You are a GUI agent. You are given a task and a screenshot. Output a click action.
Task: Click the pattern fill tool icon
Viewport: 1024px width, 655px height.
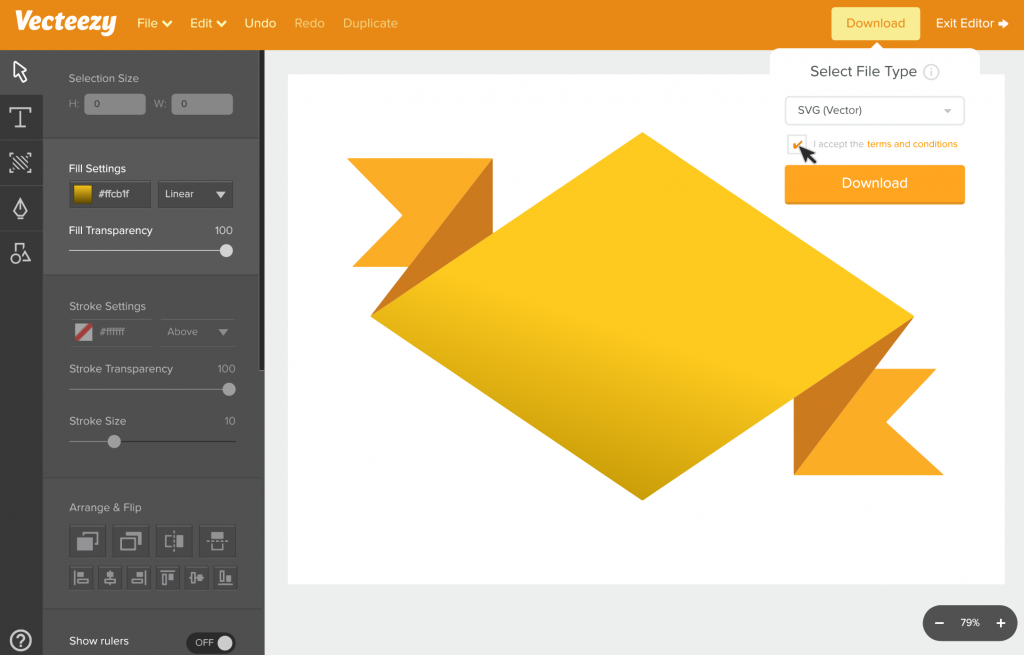(20, 162)
